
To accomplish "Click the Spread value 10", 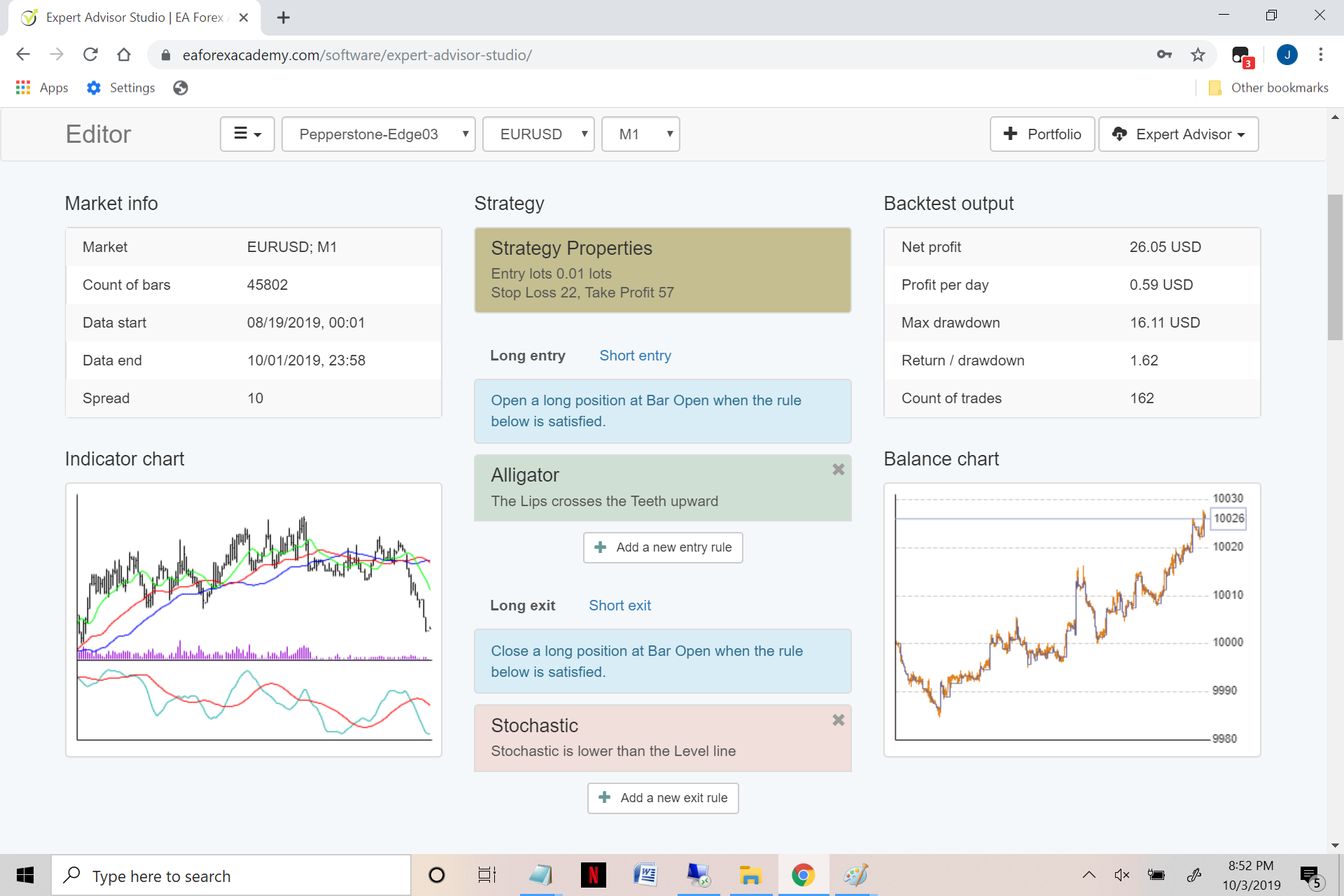I will click(255, 398).
